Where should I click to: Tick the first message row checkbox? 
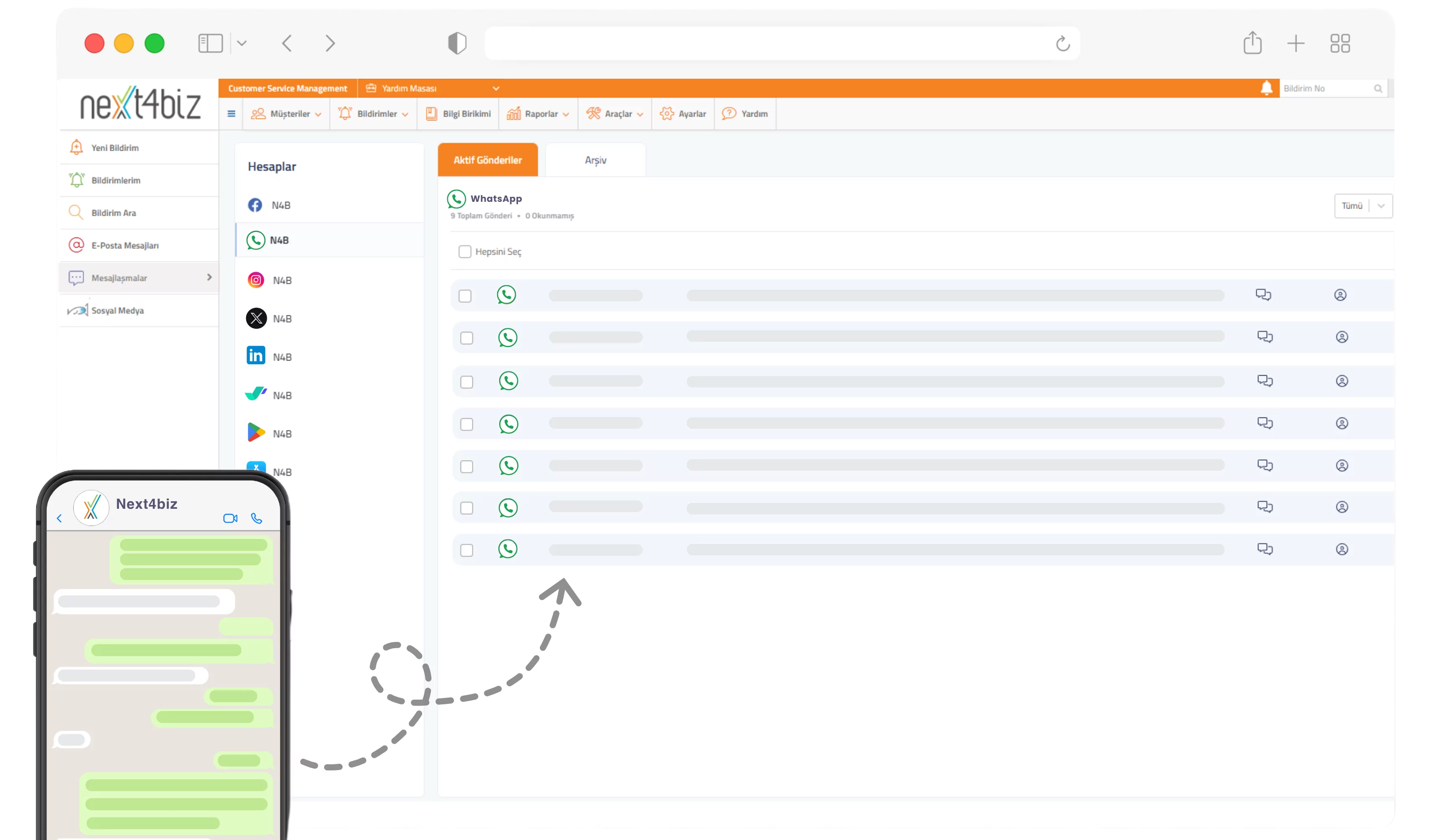click(x=464, y=296)
